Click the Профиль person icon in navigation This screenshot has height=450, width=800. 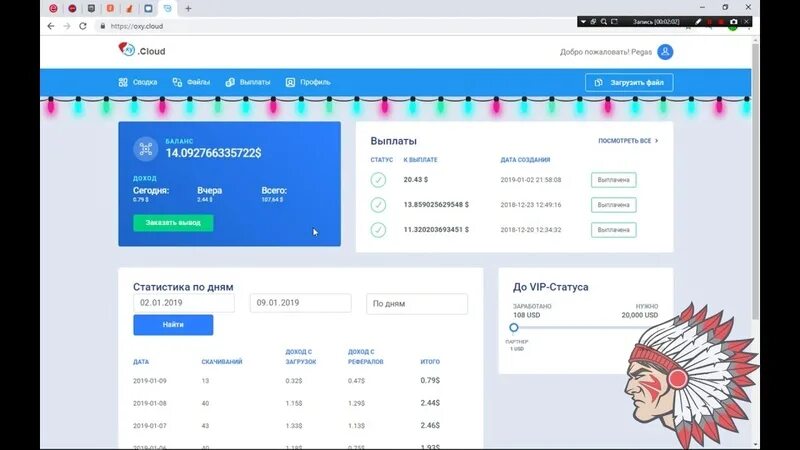(290, 82)
